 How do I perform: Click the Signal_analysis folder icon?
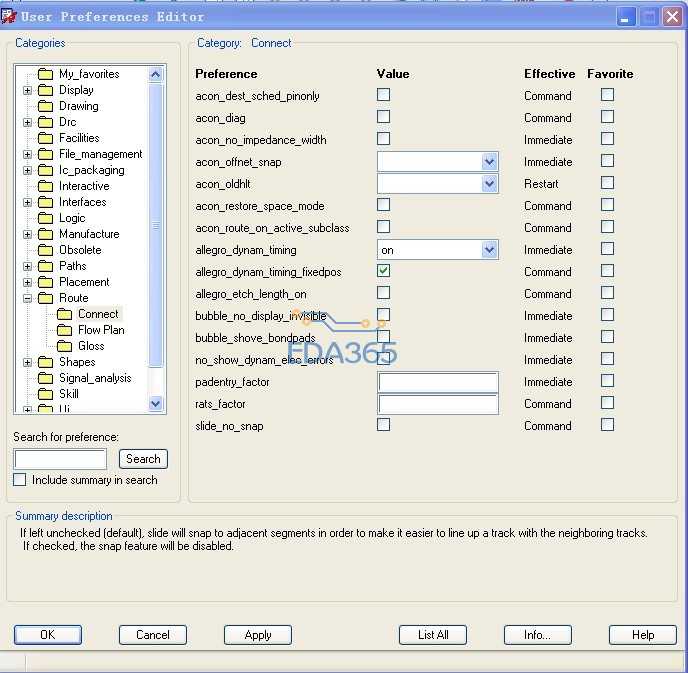[x=45, y=378]
